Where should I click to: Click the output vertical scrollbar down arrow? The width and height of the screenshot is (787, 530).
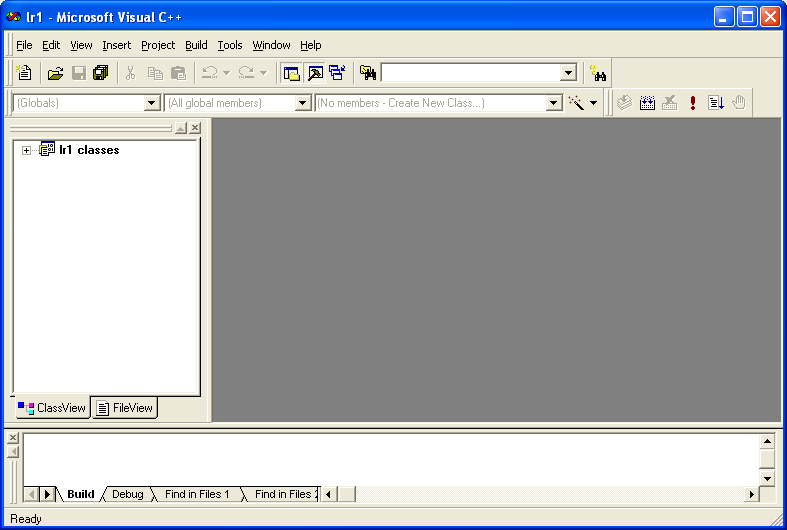[767, 478]
